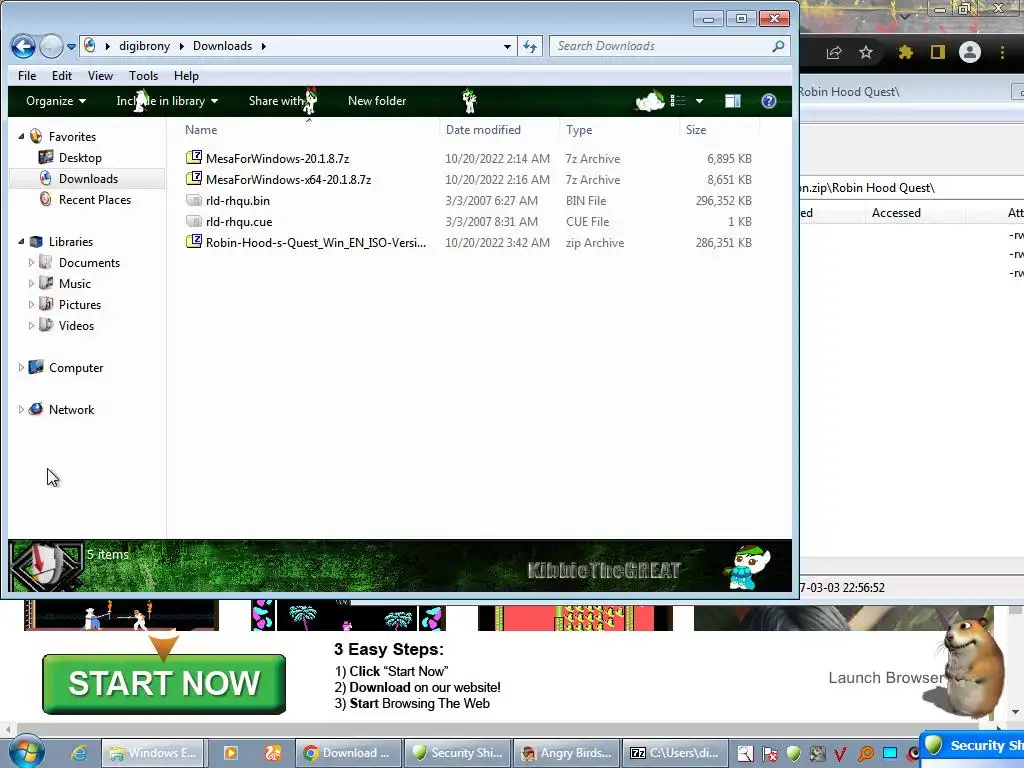Screen dimensions: 1024x768
Task: Open Chrome three-dot menu
Action: 1002,52
